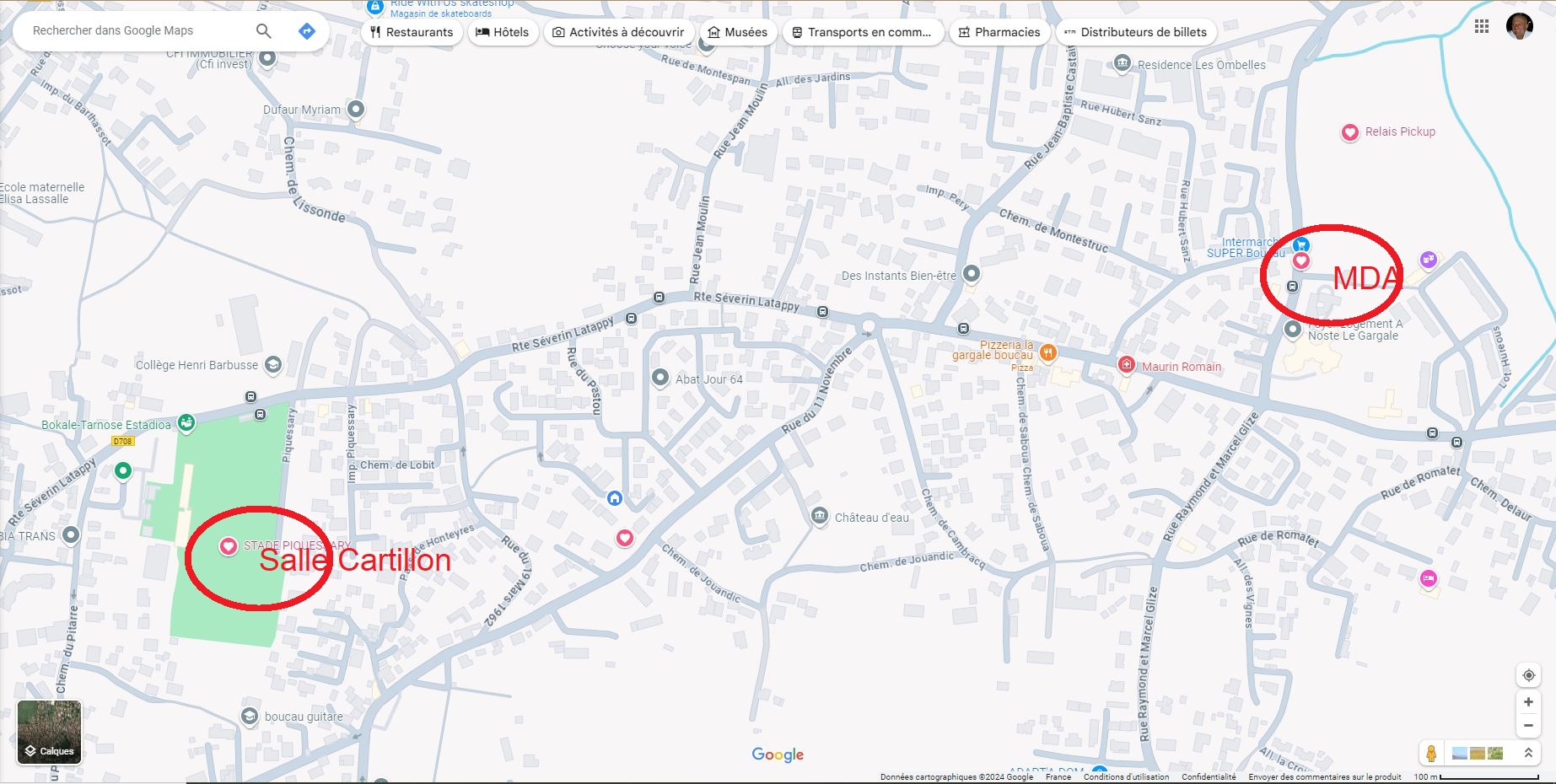
Task: Zoom in with the plus button
Action: [1528, 702]
